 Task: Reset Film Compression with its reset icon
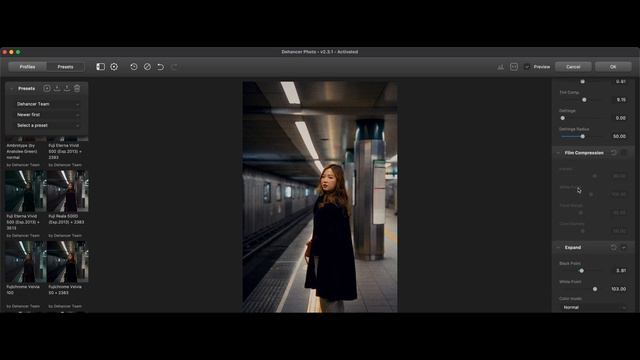coord(613,153)
